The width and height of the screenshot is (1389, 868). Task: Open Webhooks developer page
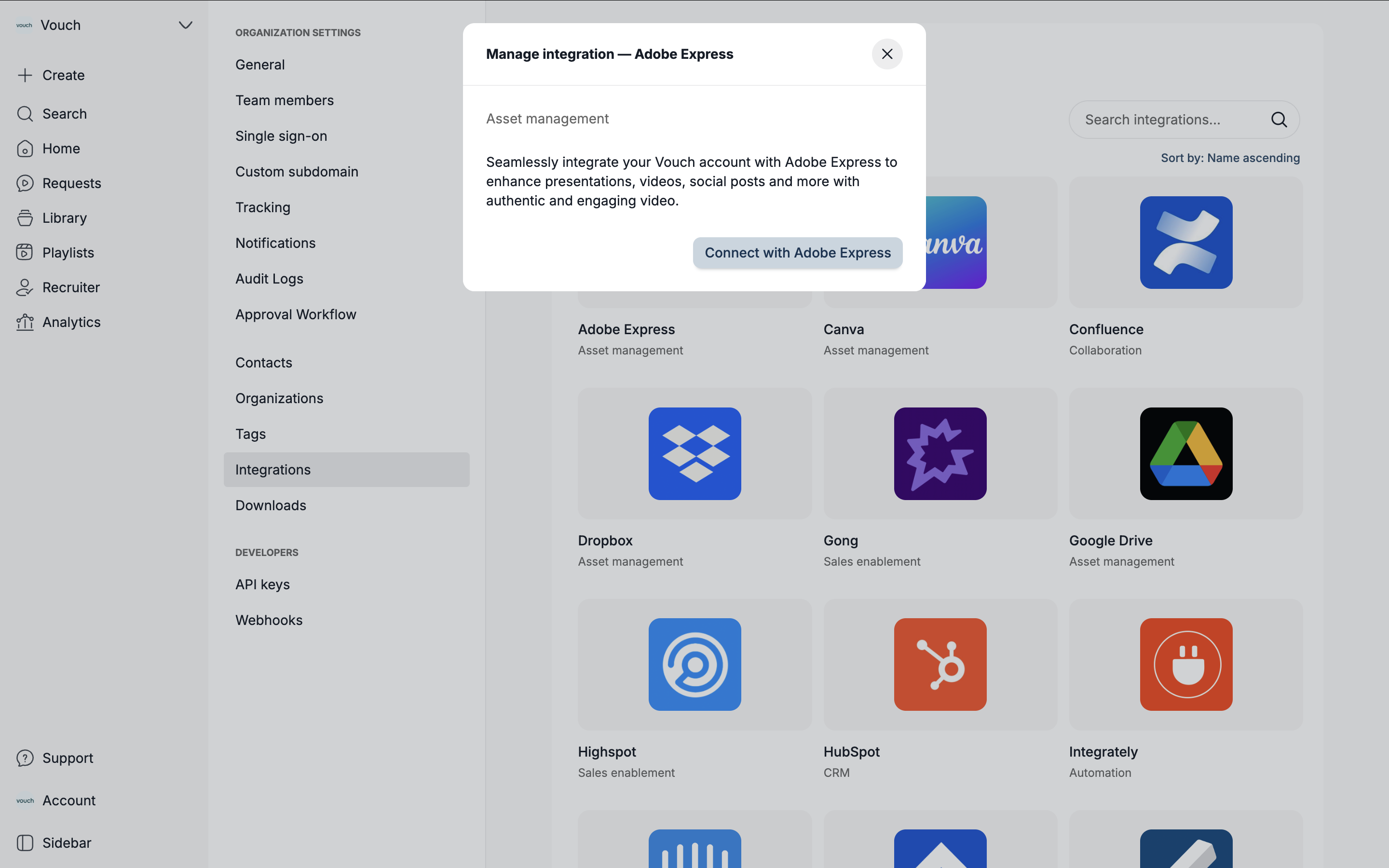tap(346, 620)
